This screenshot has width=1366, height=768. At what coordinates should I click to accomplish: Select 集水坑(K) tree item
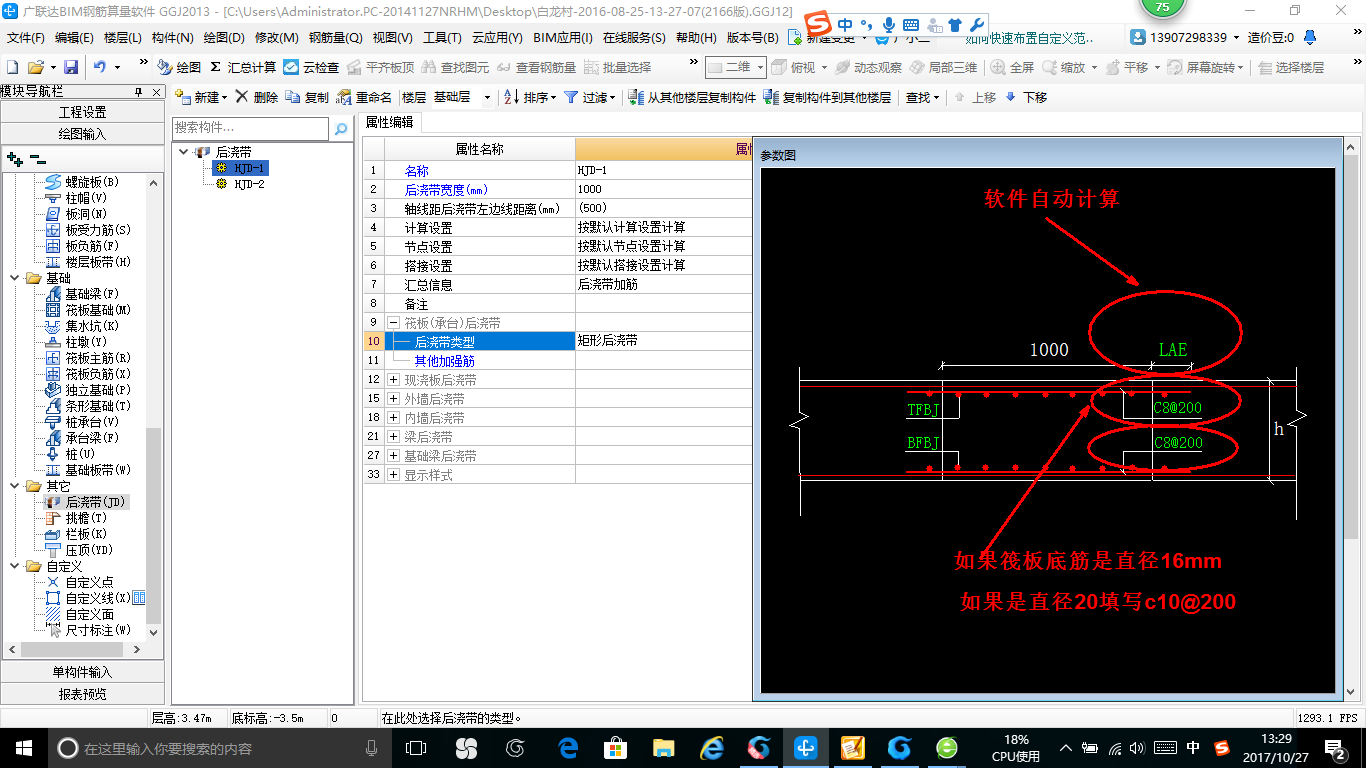coord(92,326)
